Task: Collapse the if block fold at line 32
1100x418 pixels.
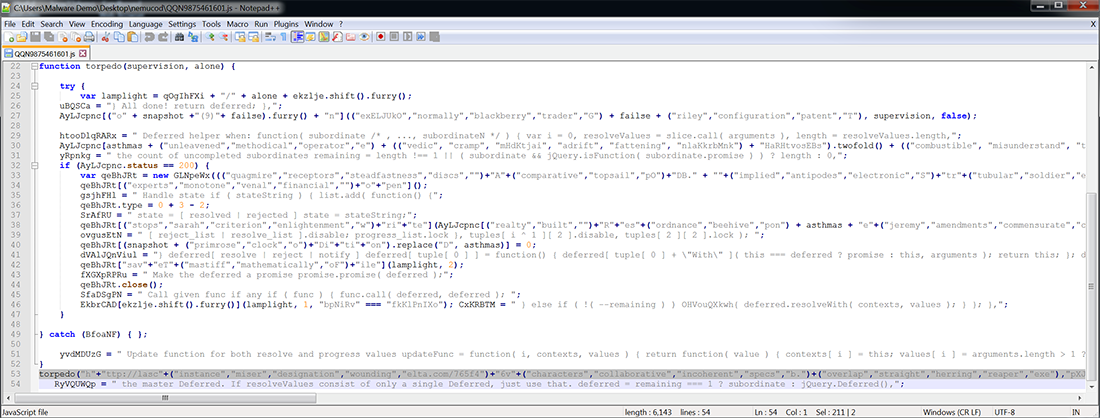Action: (33, 166)
